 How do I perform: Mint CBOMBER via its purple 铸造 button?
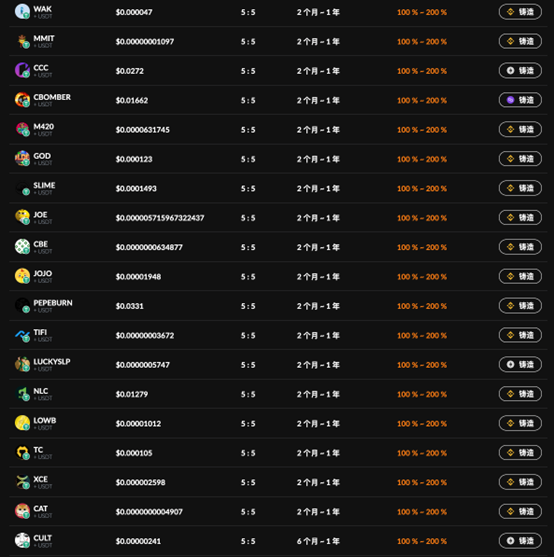[520, 100]
